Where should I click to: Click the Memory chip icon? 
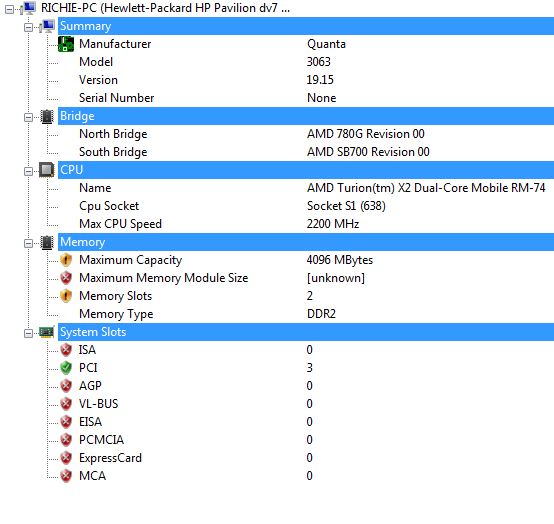47,242
